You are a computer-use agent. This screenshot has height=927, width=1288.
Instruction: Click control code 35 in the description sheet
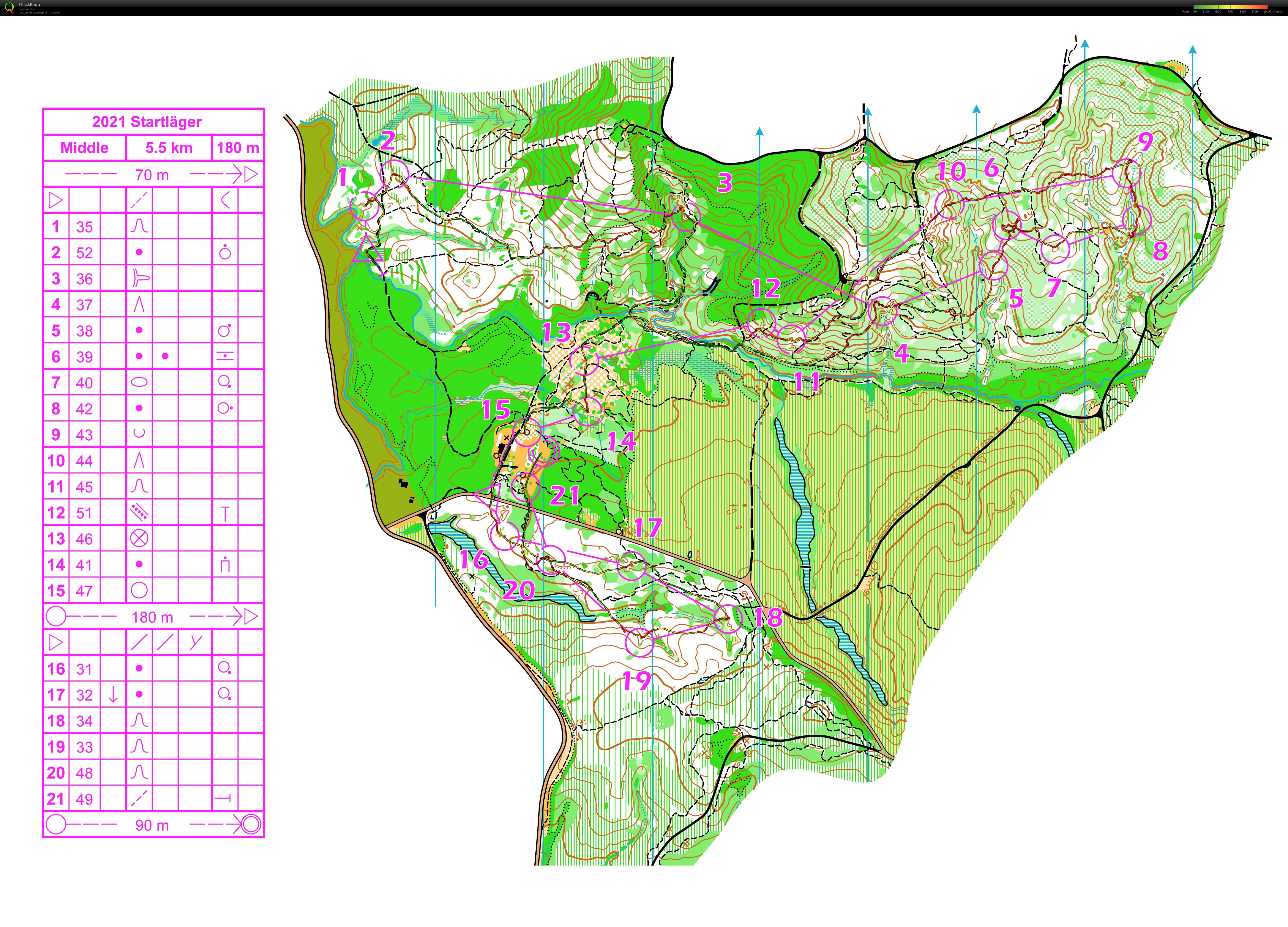coord(84,227)
